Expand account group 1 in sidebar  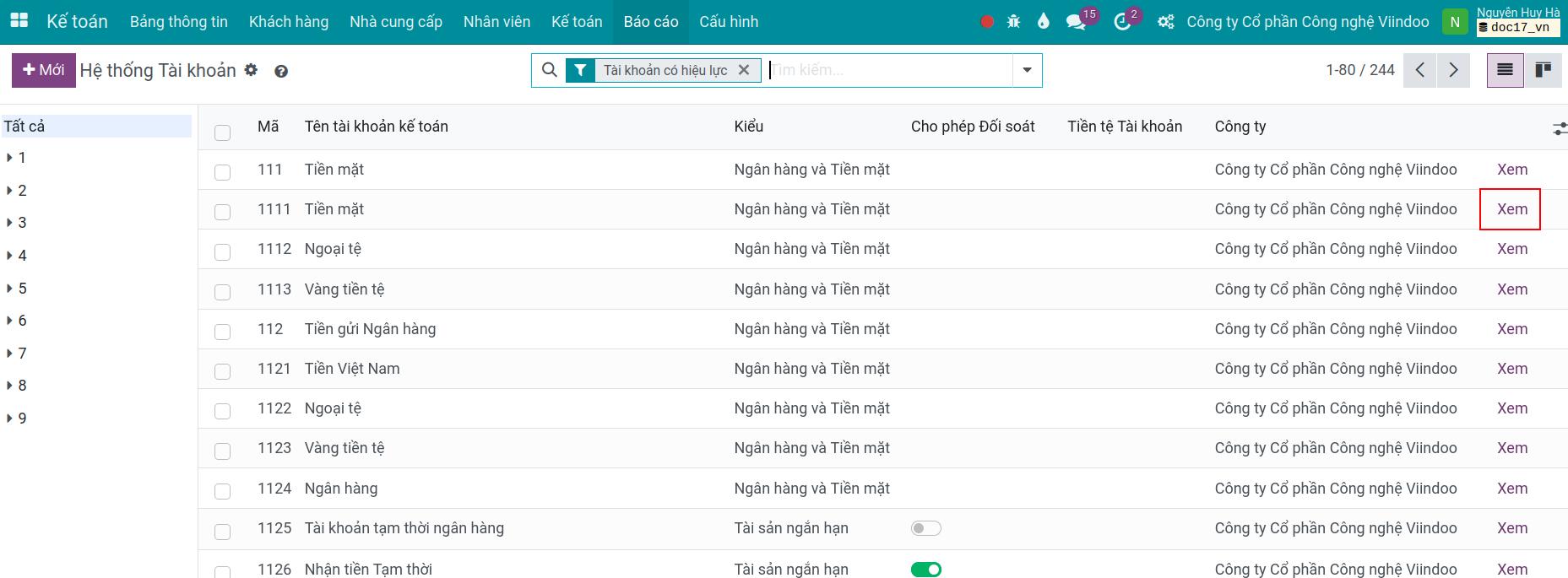click(9, 158)
